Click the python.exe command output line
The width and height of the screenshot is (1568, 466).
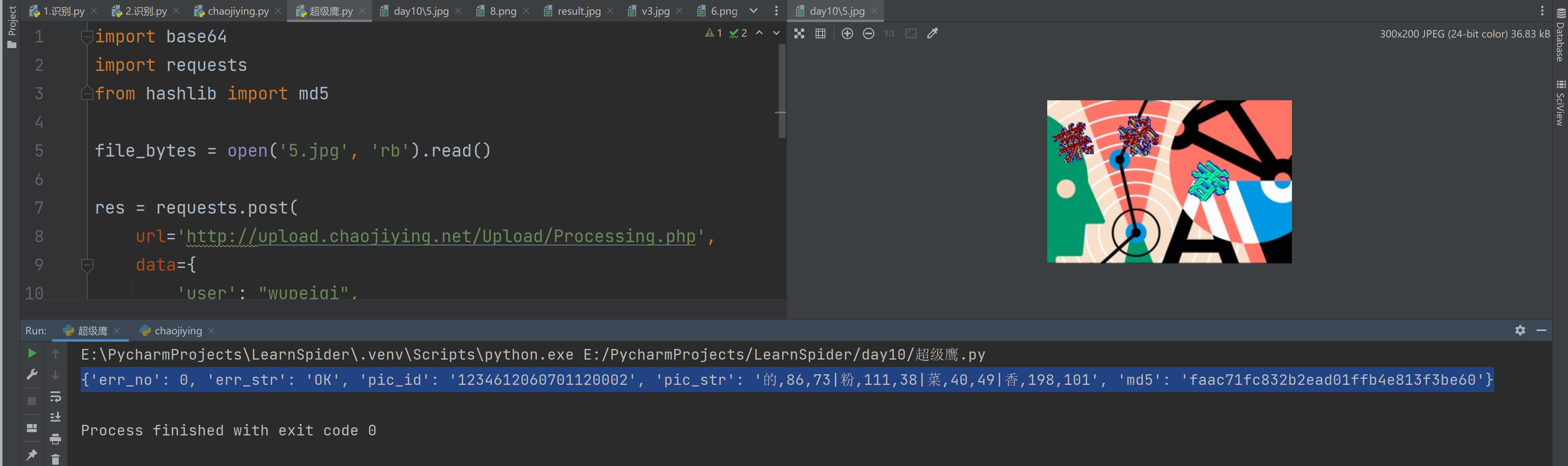coord(533,355)
